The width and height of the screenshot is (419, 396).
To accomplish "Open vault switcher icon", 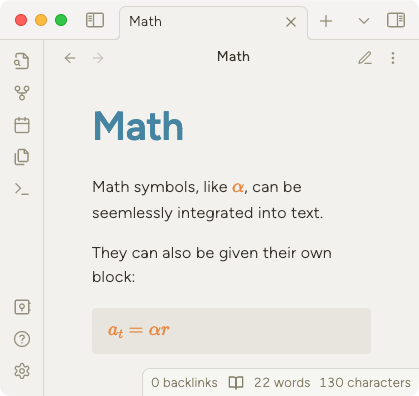I will pos(22,307).
